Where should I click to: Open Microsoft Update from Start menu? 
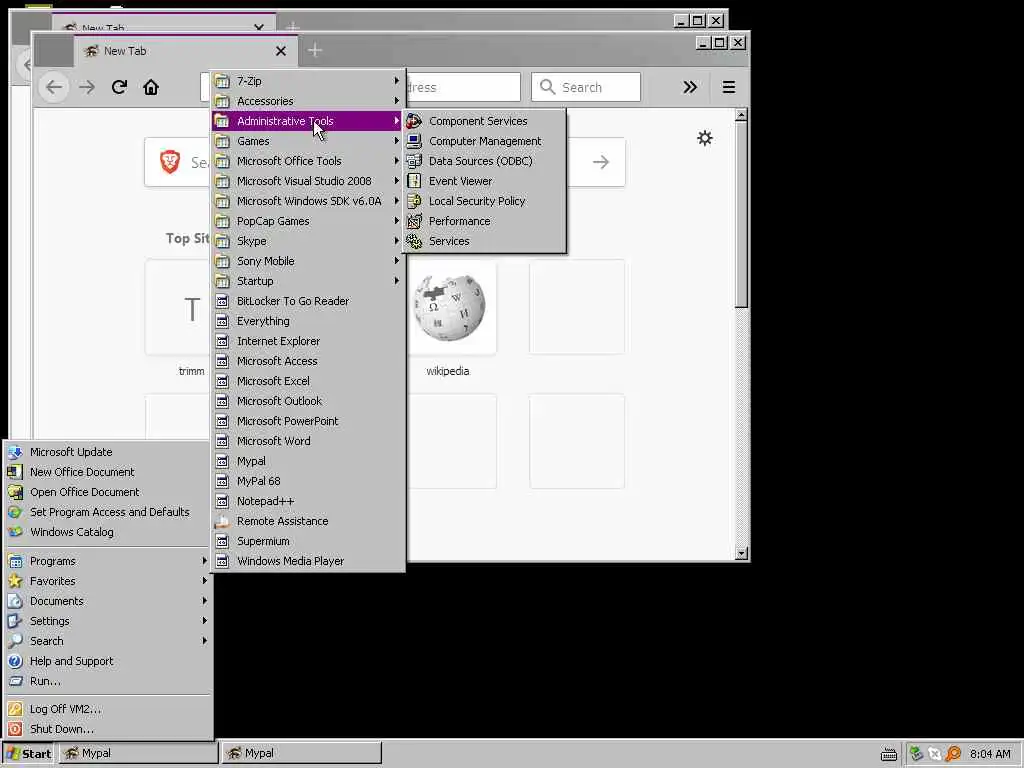tap(108, 452)
